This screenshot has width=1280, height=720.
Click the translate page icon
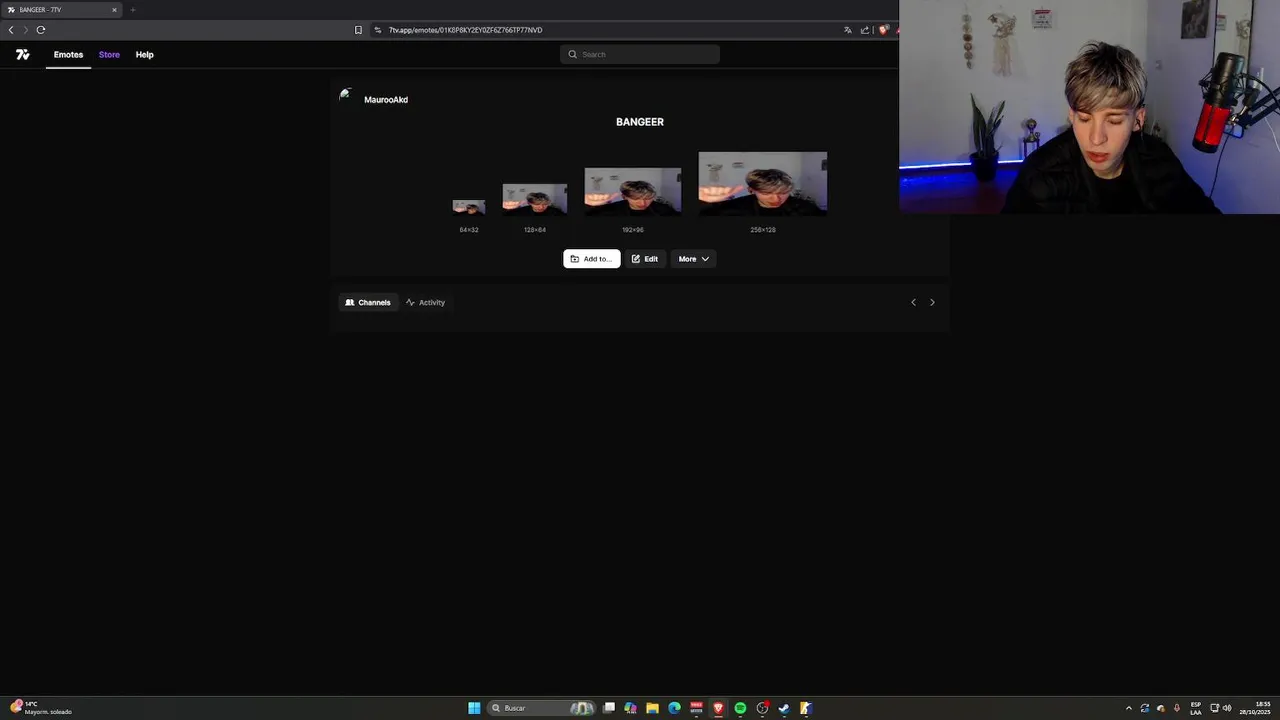(x=848, y=30)
